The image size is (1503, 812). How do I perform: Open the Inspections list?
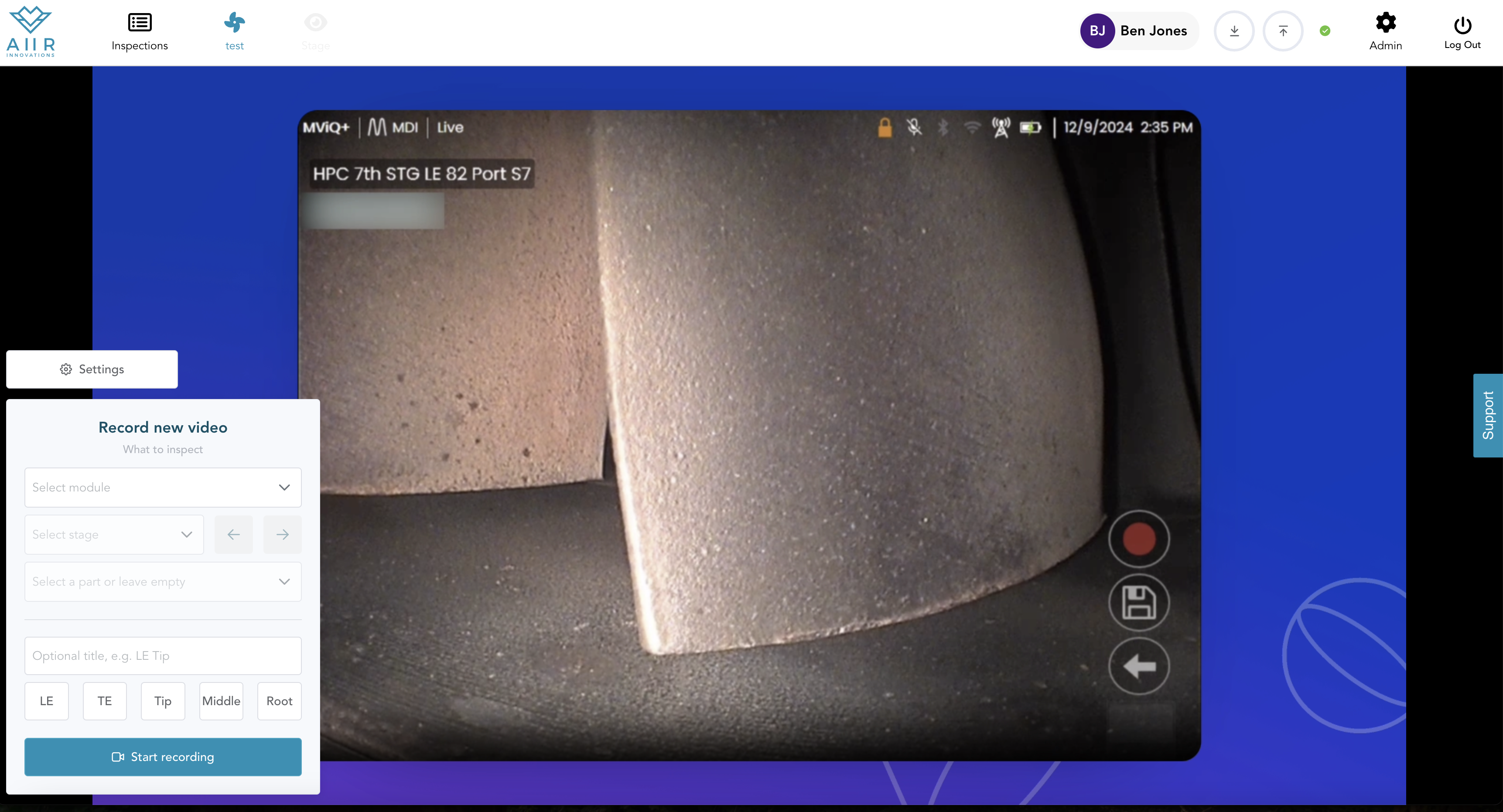140,31
